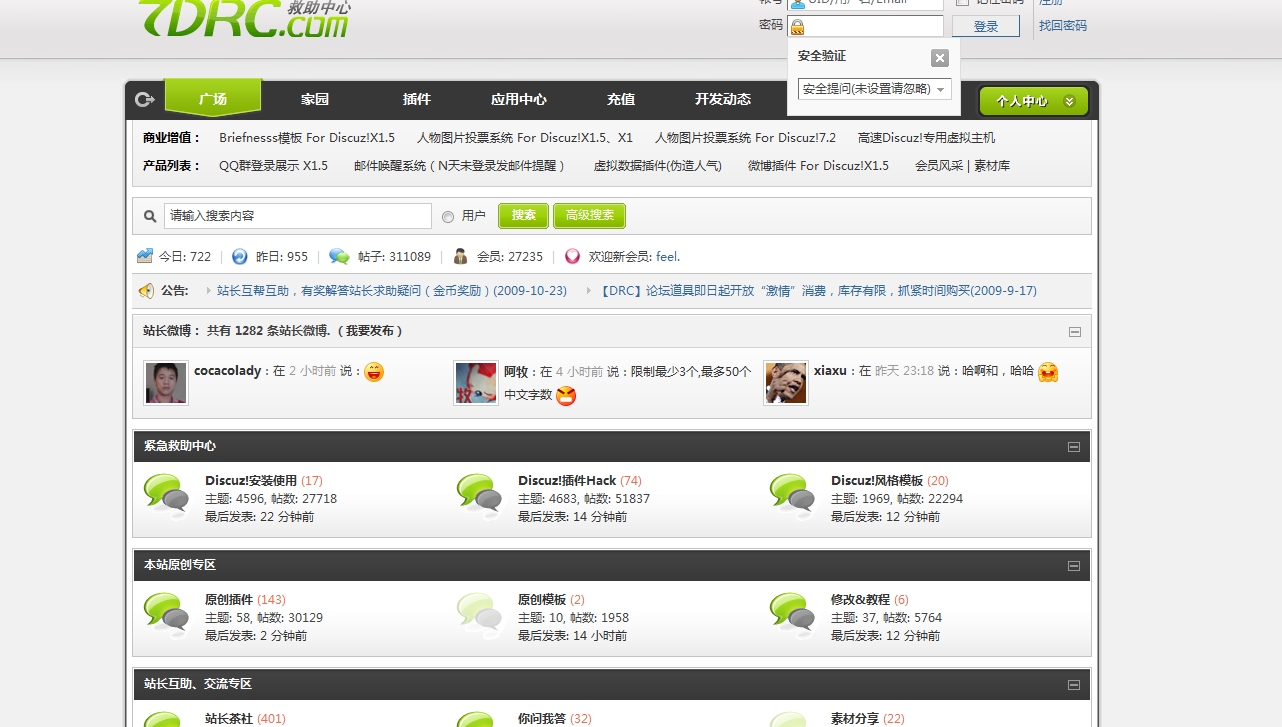Open the 充值 navigation tab
This screenshot has width=1282, height=727.
pyautogui.click(x=621, y=99)
